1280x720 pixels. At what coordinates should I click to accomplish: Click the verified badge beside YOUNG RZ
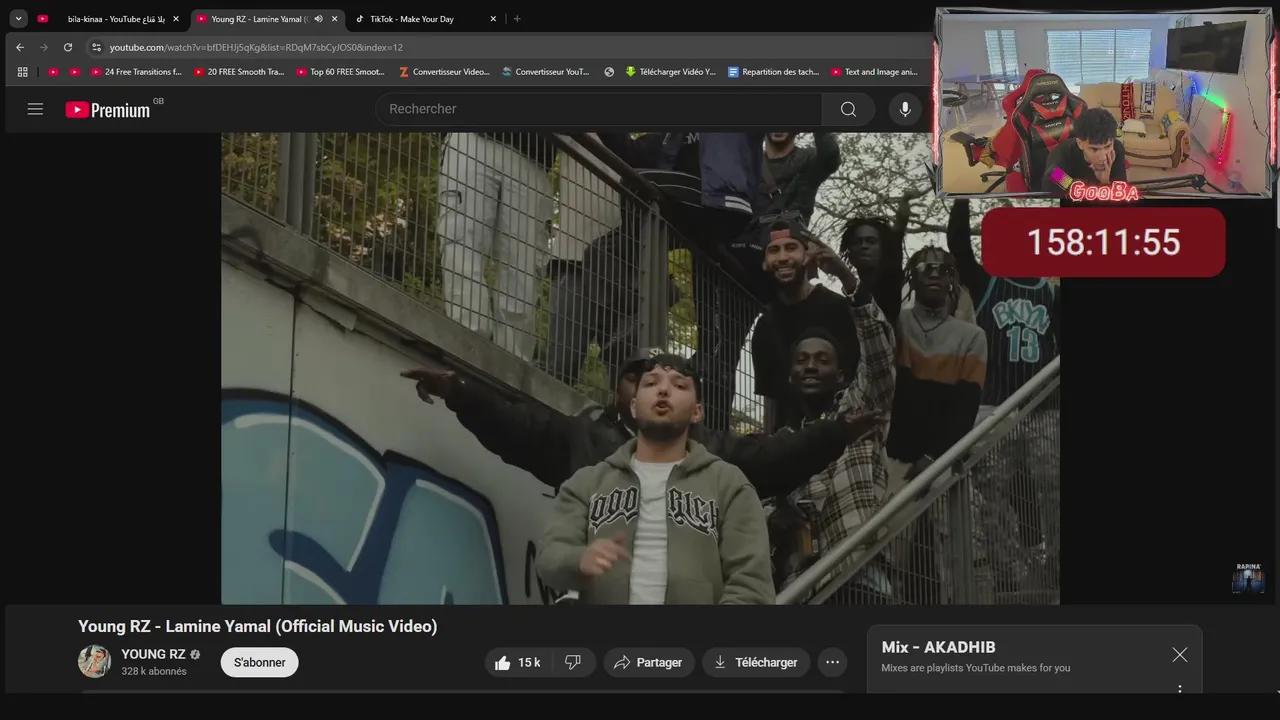(195, 655)
